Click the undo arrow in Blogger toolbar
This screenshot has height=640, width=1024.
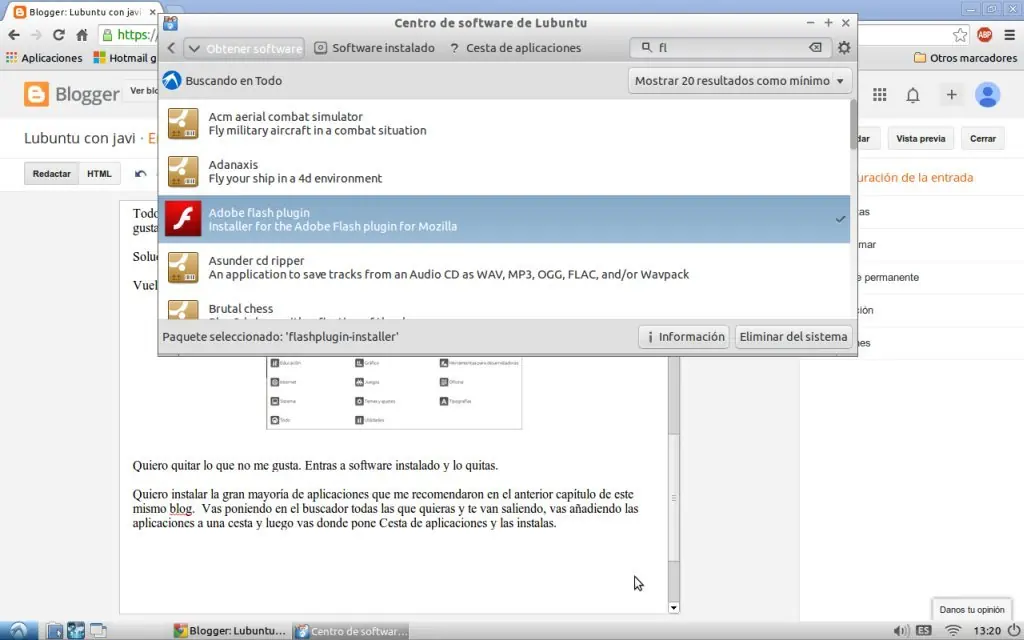pos(140,174)
